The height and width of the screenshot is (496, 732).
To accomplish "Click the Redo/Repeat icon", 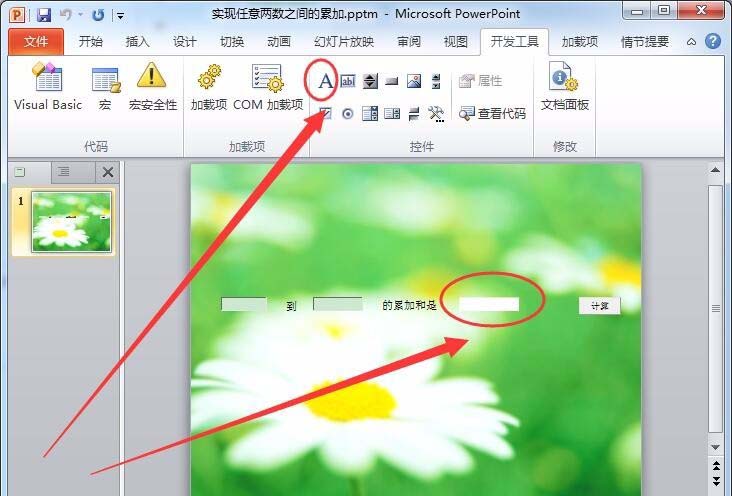I will tap(98, 15).
